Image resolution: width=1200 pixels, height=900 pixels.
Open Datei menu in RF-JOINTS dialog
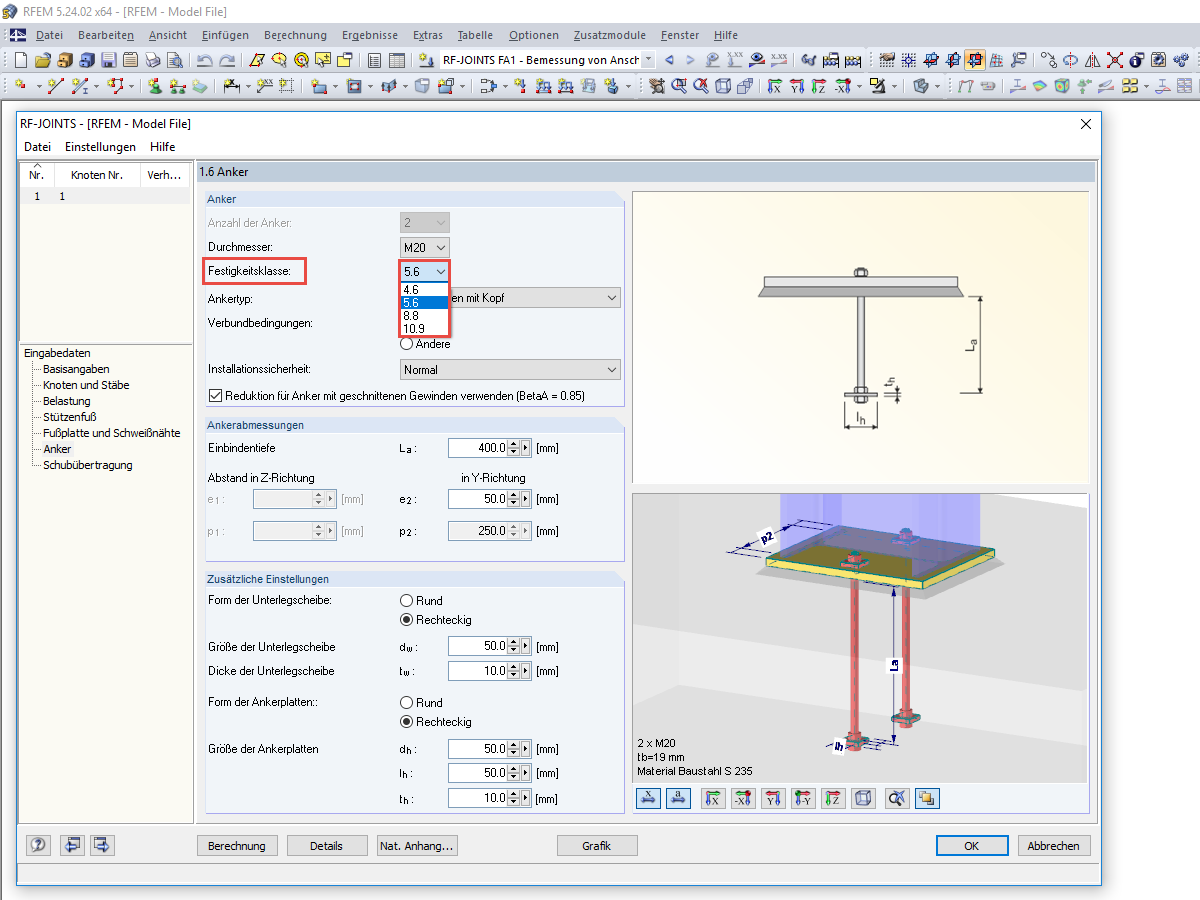click(x=37, y=147)
